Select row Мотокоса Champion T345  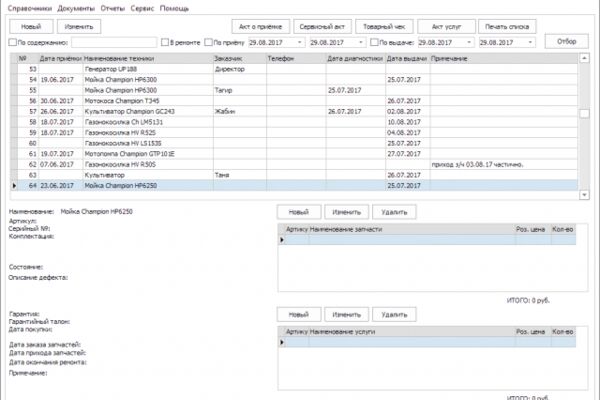tap(294, 101)
